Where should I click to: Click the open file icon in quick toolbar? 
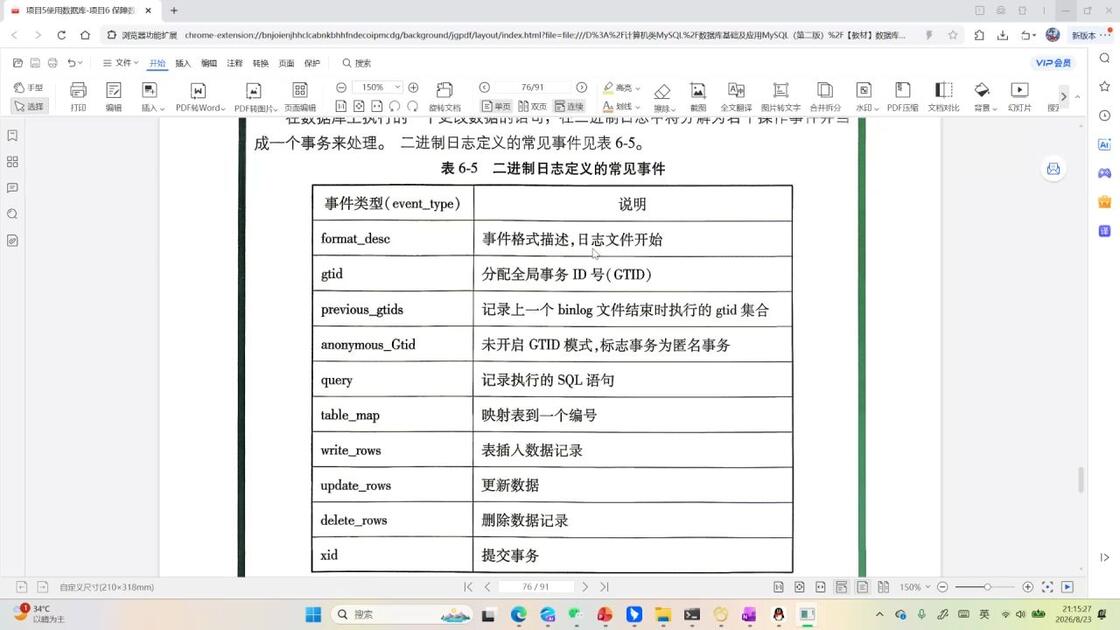[18, 63]
